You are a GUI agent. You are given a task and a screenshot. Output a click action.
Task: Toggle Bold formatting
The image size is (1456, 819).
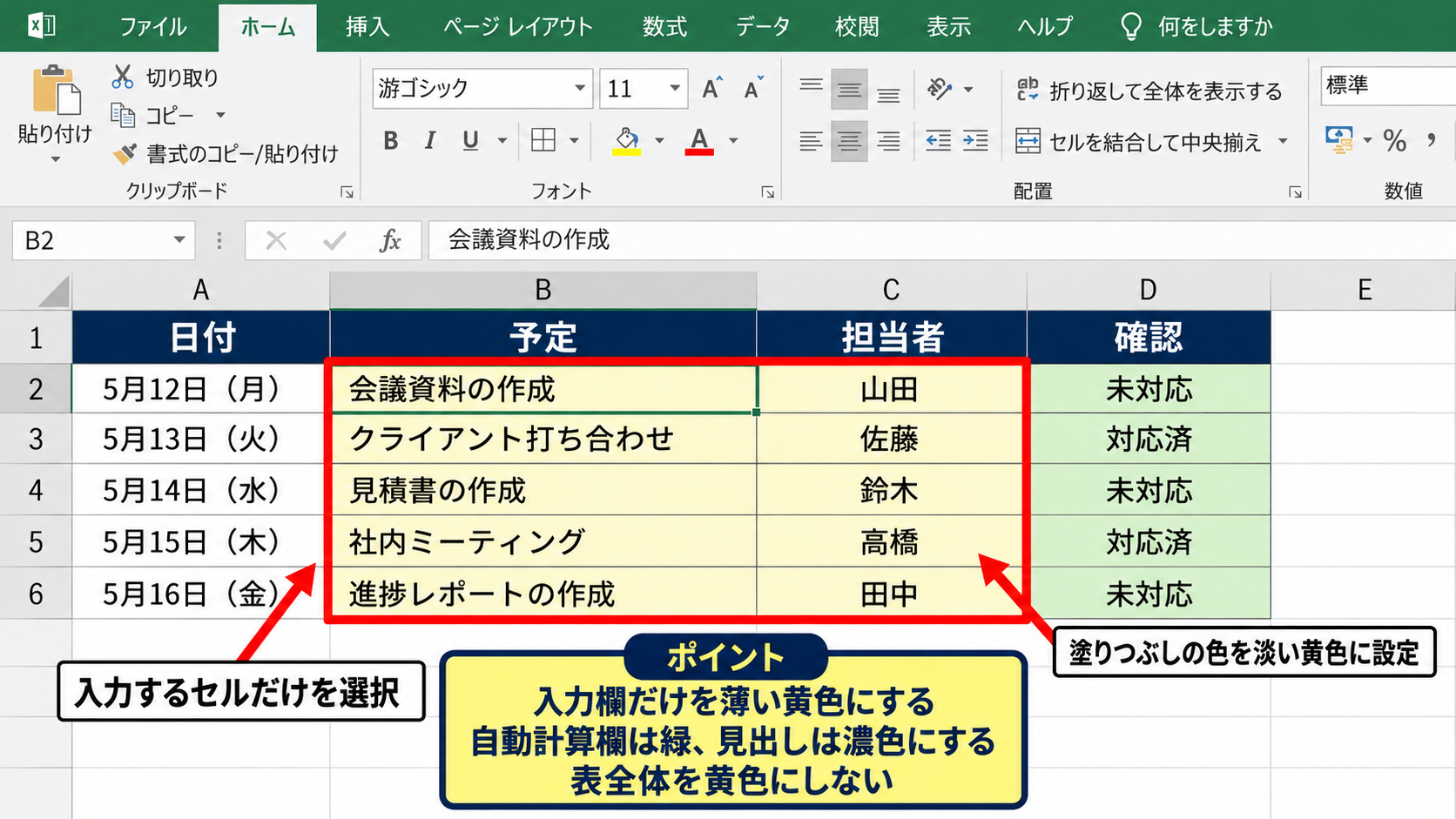point(391,141)
